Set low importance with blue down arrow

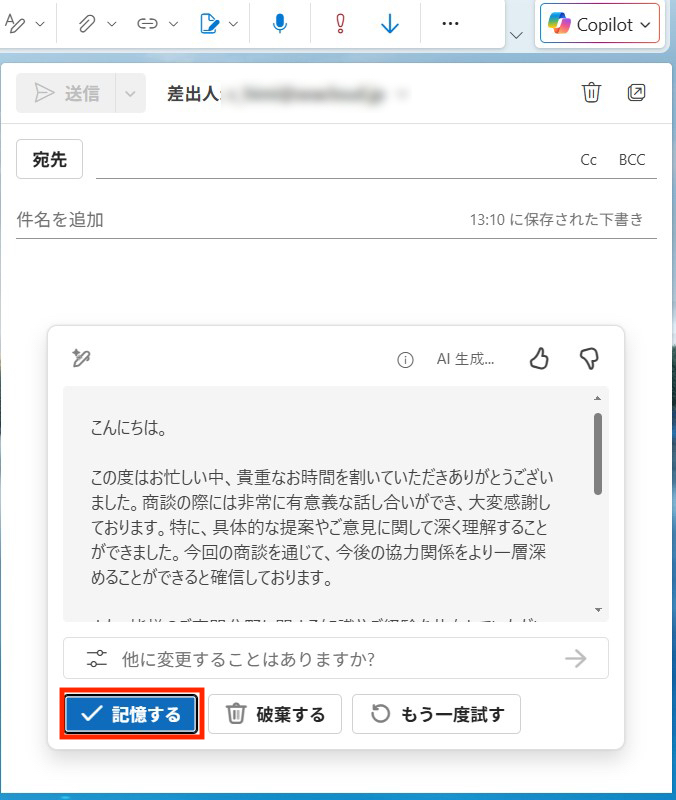point(390,23)
